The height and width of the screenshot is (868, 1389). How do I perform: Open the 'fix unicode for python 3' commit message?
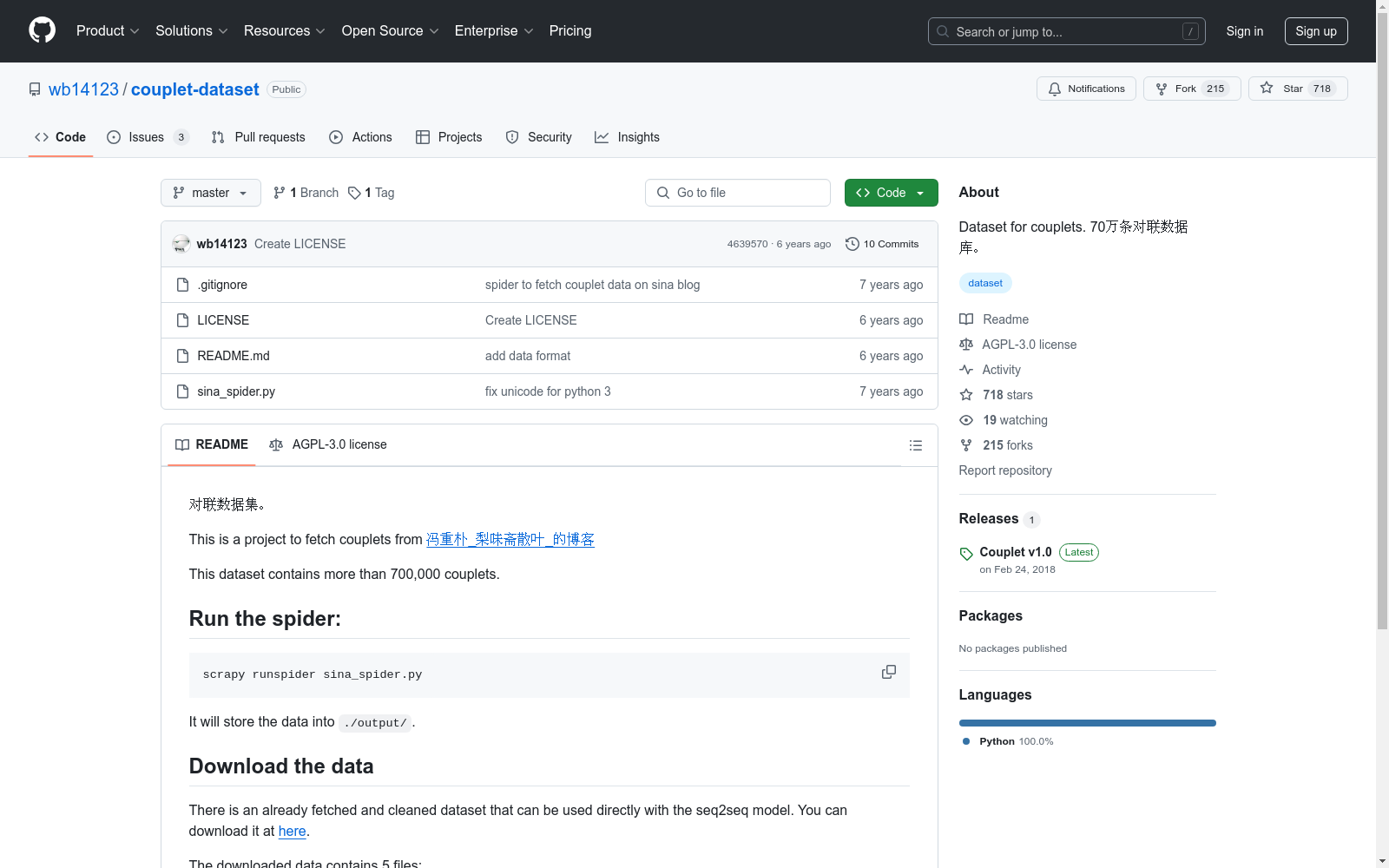pos(548,391)
